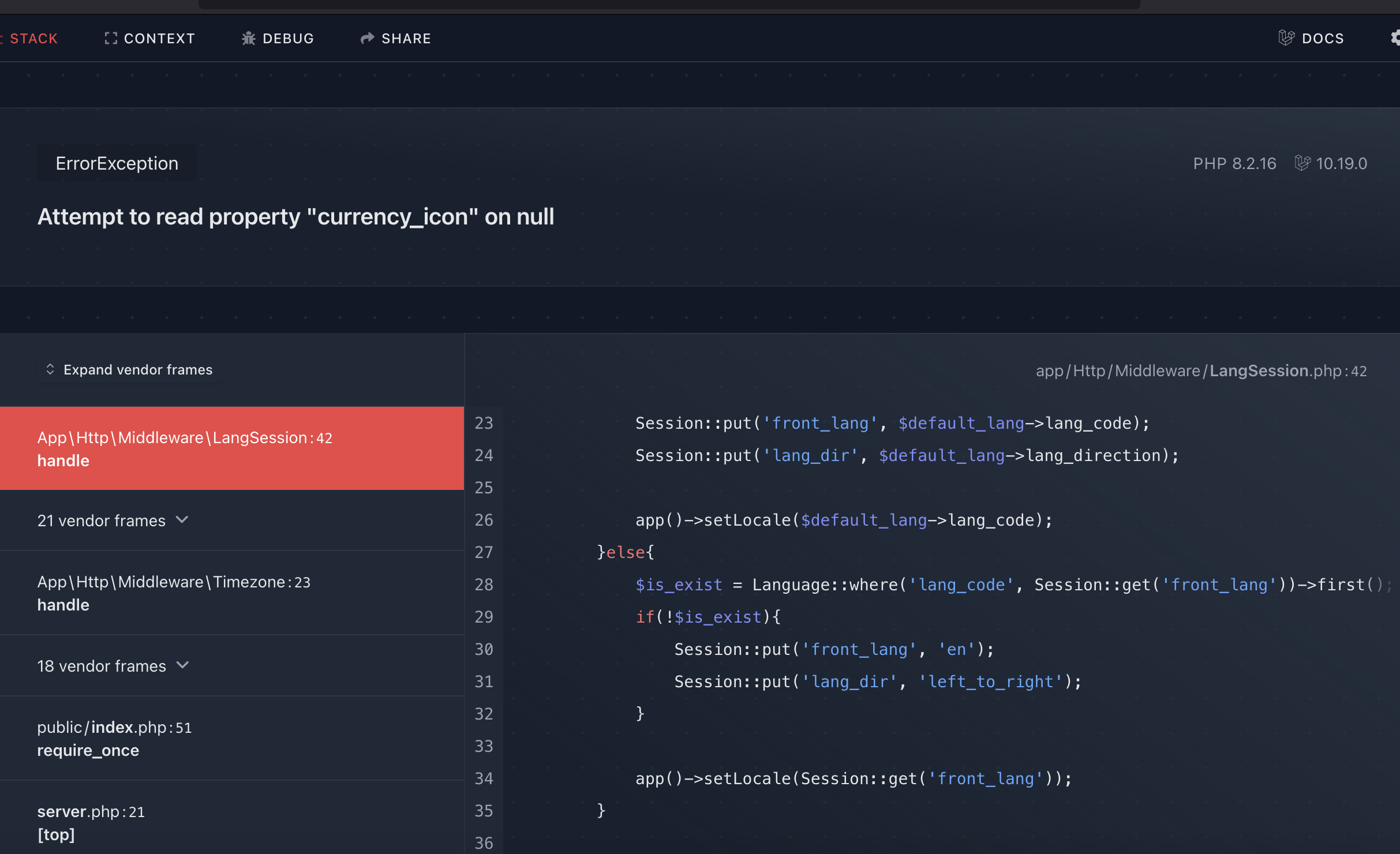Open the SHARE menu
The width and height of the screenshot is (1400, 854).
point(396,38)
